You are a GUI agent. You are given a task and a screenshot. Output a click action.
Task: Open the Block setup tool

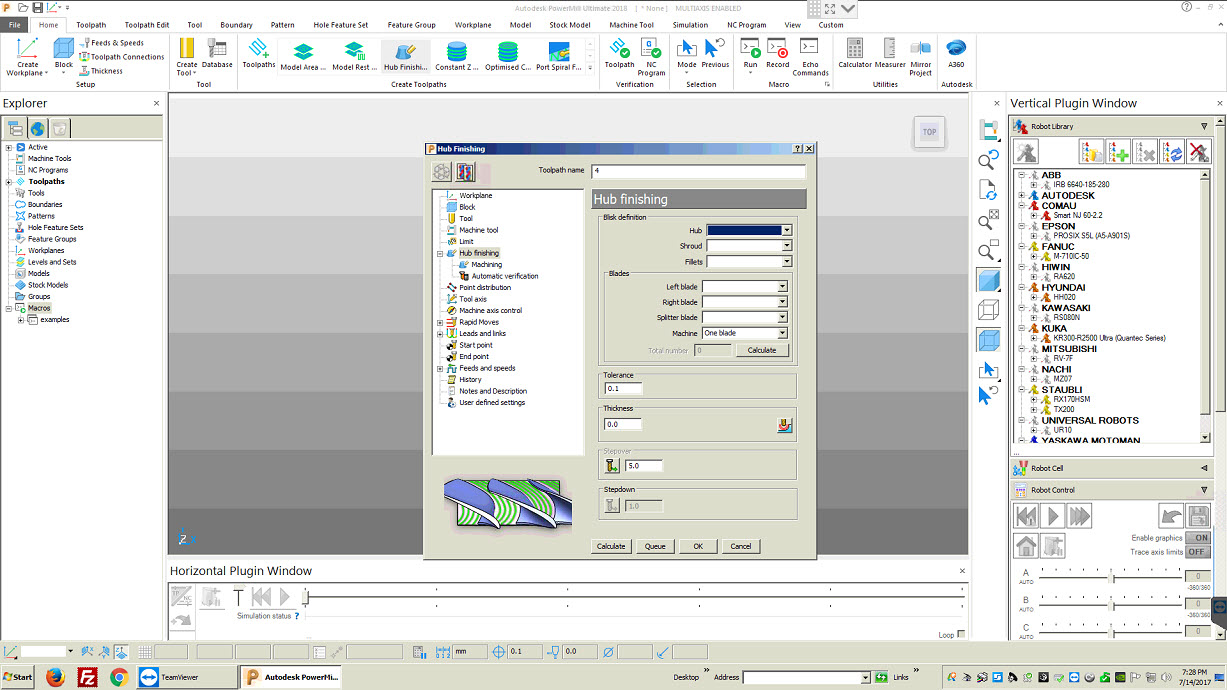(64, 56)
